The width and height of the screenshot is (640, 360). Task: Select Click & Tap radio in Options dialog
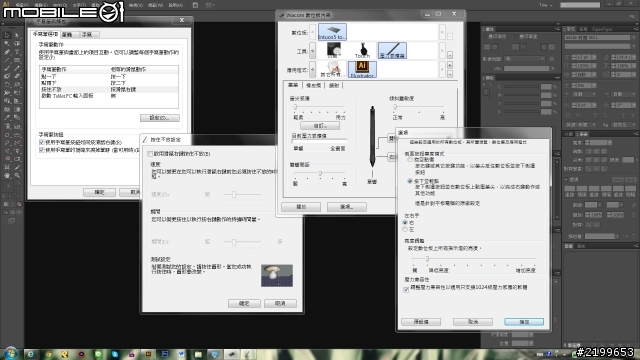click(x=410, y=181)
